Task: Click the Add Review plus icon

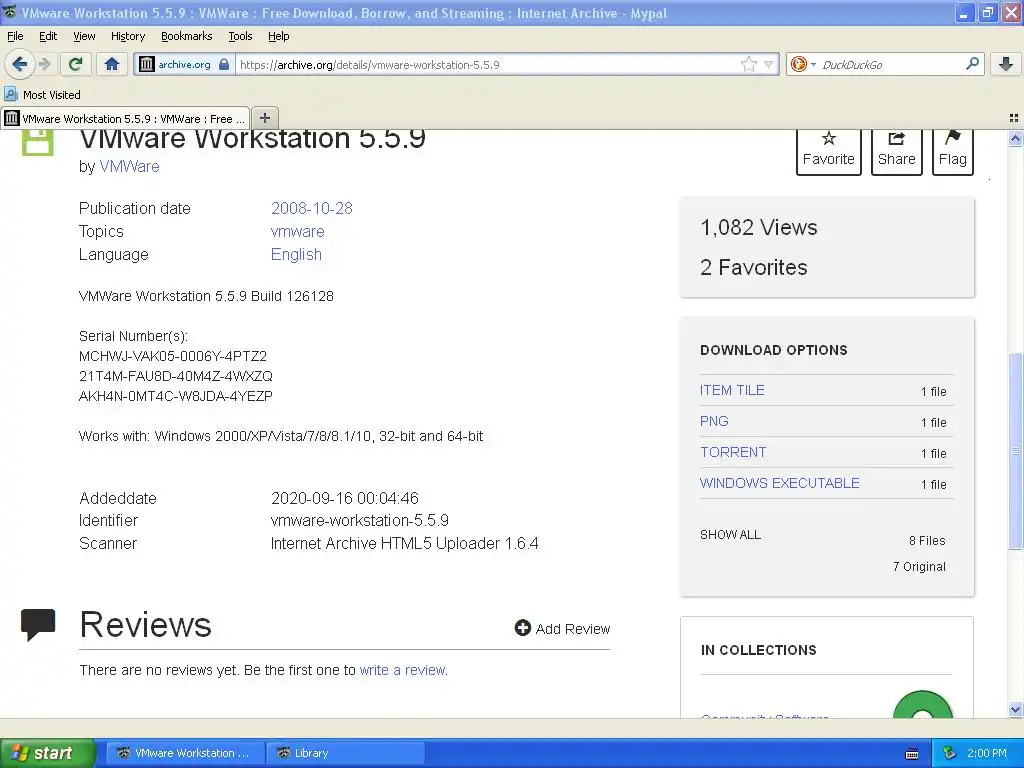Action: (x=522, y=628)
